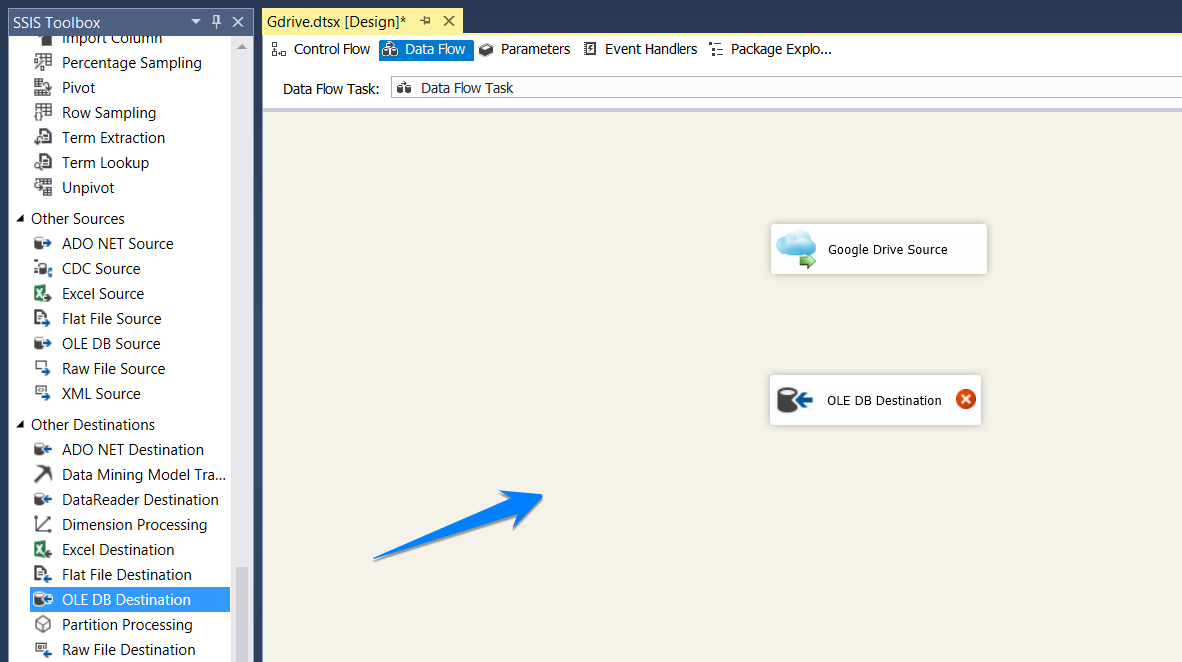1182x662 pixels.
Task: Pin the Gdrive.dtsx document tab
Action: (425, 21)
